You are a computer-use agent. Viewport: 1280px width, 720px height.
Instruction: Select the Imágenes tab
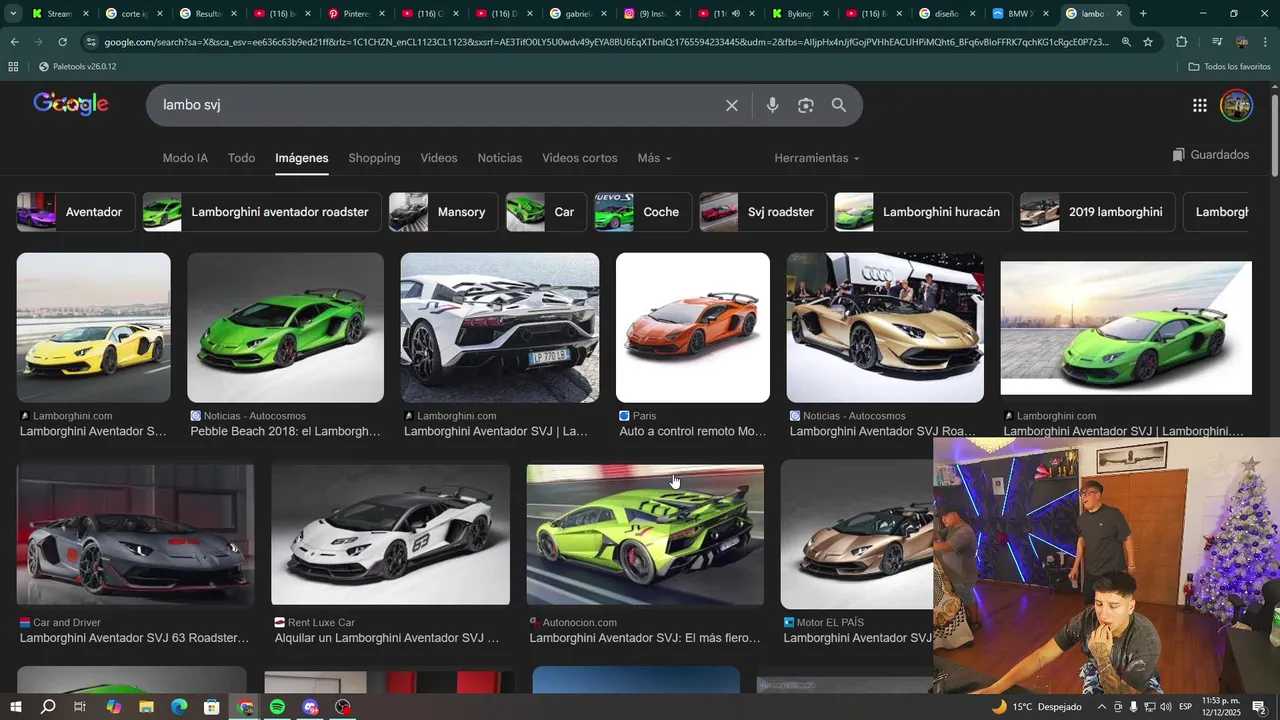(302, 158)
